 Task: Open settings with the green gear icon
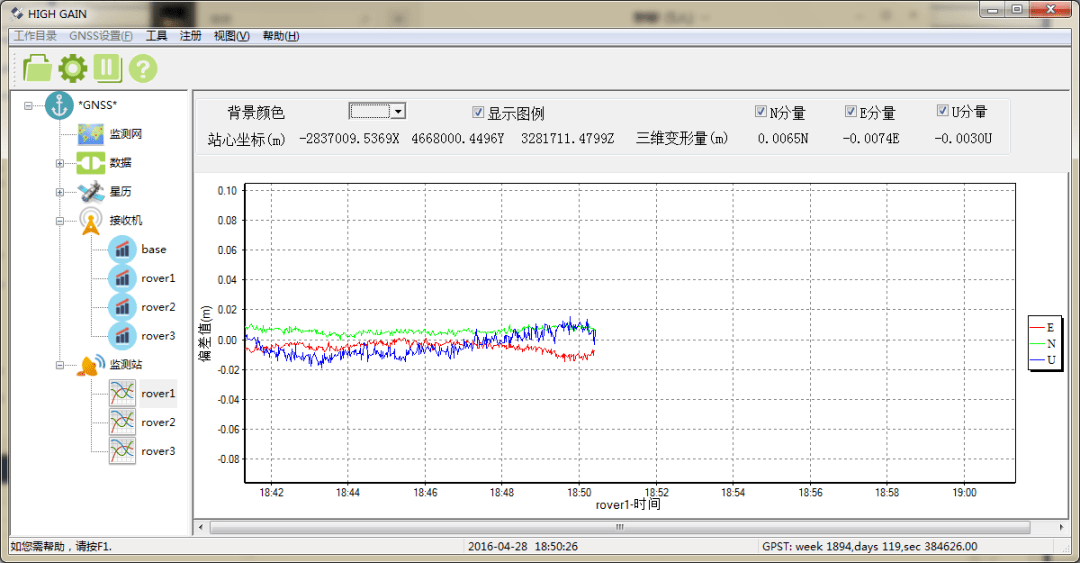(73, 68)
